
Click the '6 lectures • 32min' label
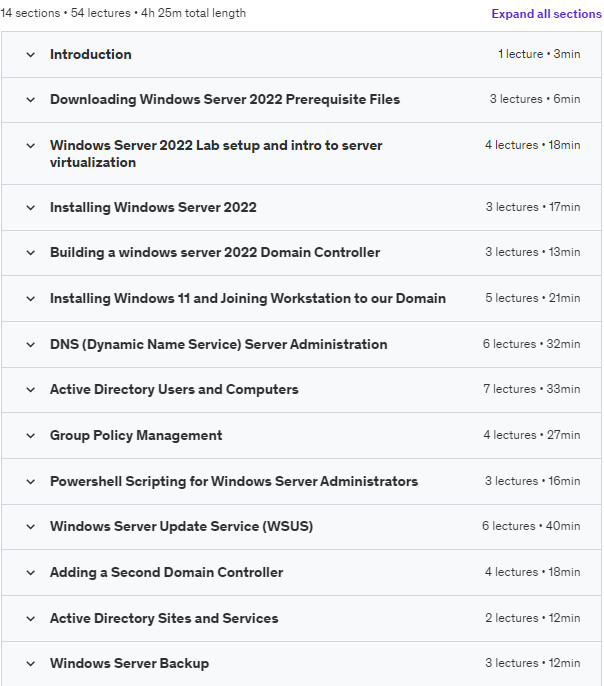[x=532, y=344]
